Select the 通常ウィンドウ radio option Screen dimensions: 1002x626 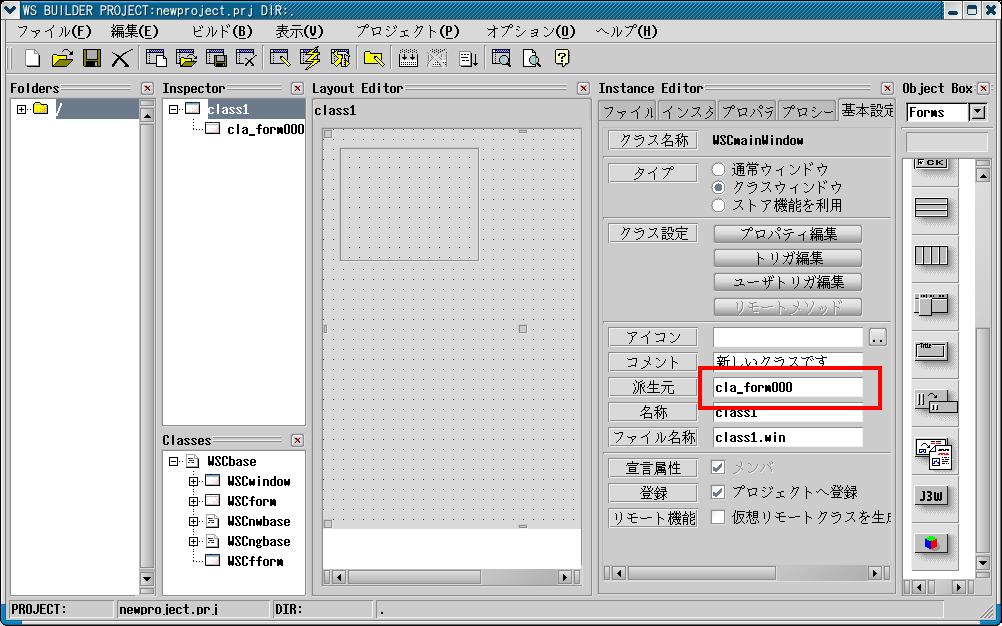[x=718, y=170]
